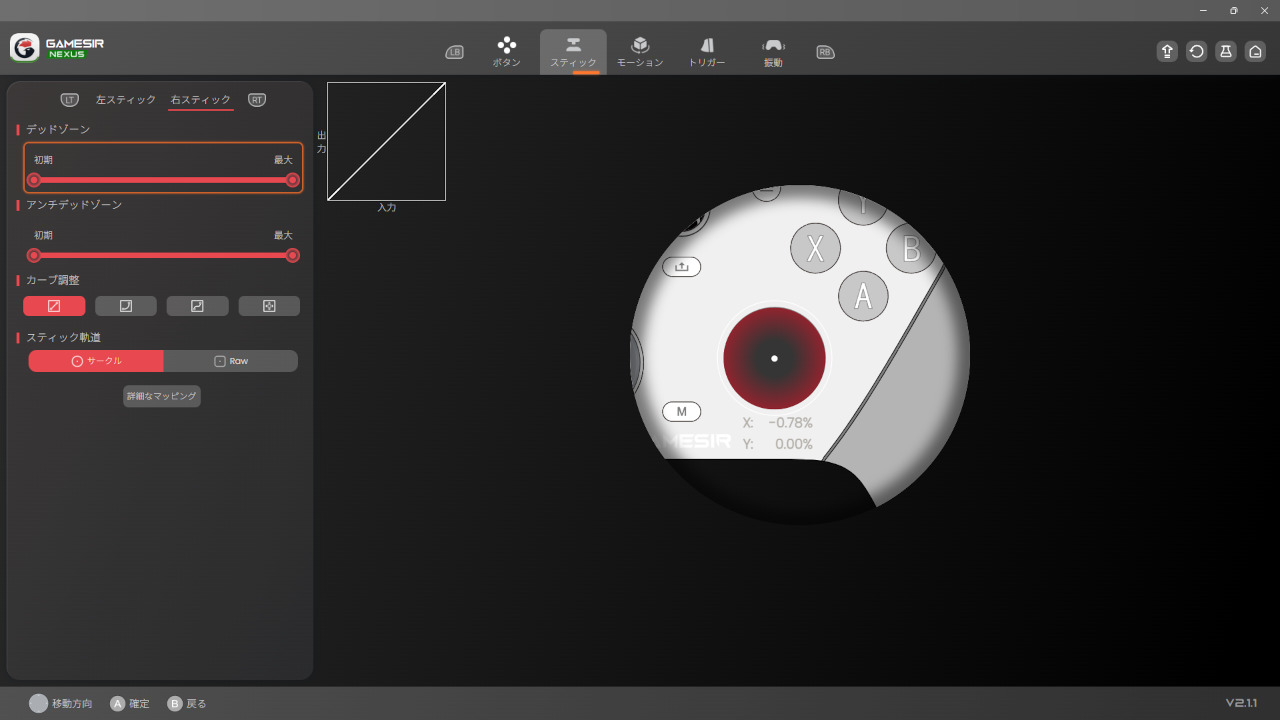Click the V2.1.1 version label
Viewport: 1280px width, 720px height.
[x=1241, y=703]
